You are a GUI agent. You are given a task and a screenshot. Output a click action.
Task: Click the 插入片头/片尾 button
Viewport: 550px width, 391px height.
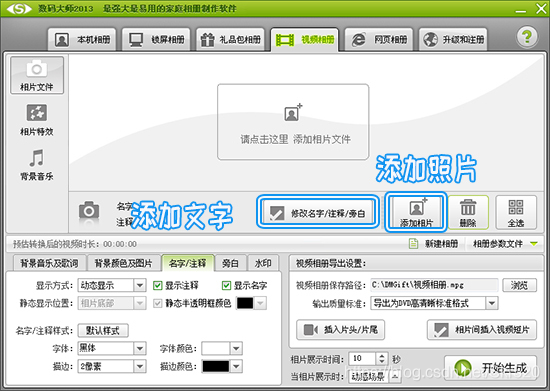tap(340, 330)
